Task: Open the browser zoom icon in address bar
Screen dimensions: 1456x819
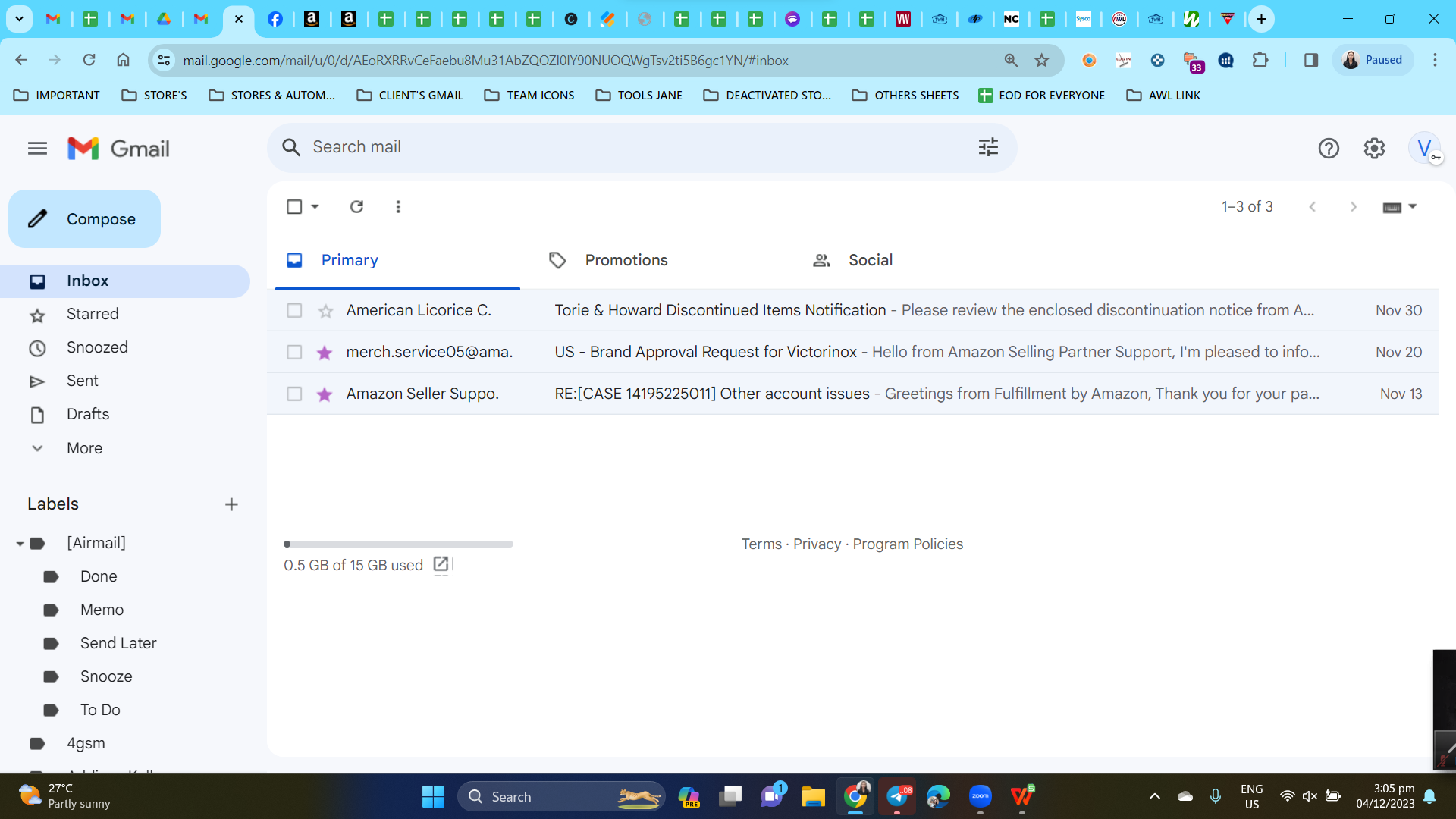Action: [1011, 60]
